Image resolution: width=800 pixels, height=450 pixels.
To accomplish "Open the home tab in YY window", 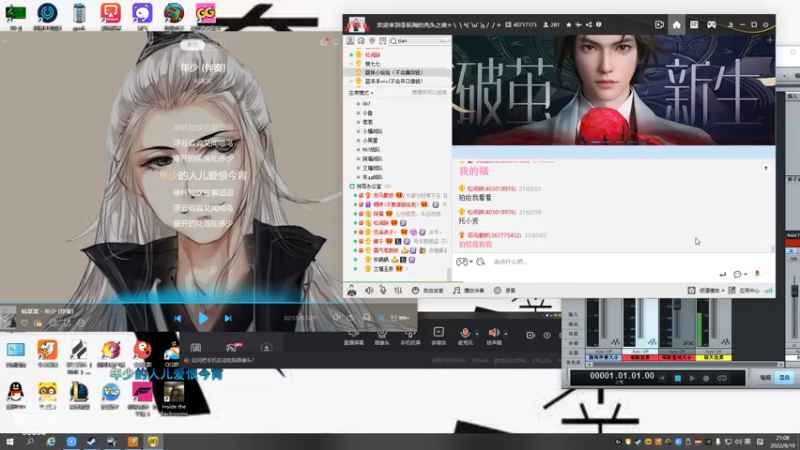I will click(676, 24).
